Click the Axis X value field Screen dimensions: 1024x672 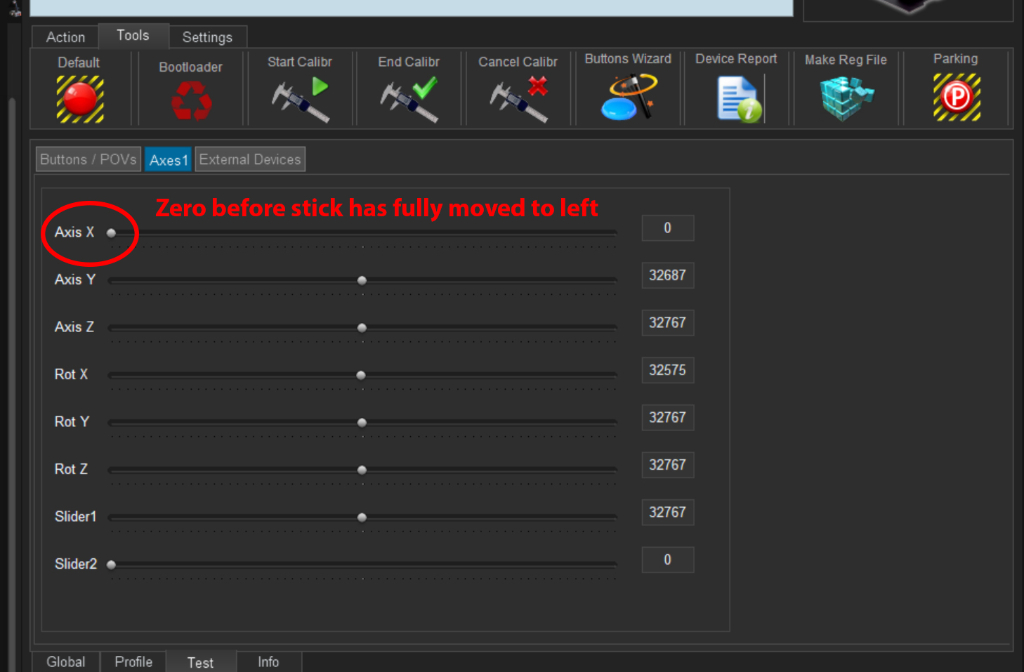(667, 228)
